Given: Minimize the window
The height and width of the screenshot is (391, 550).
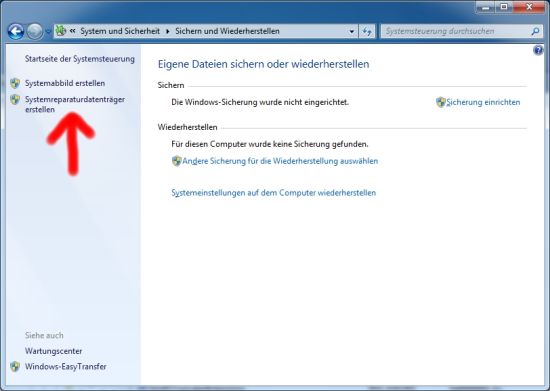Looking at the screenshot, I should (486, 7).
